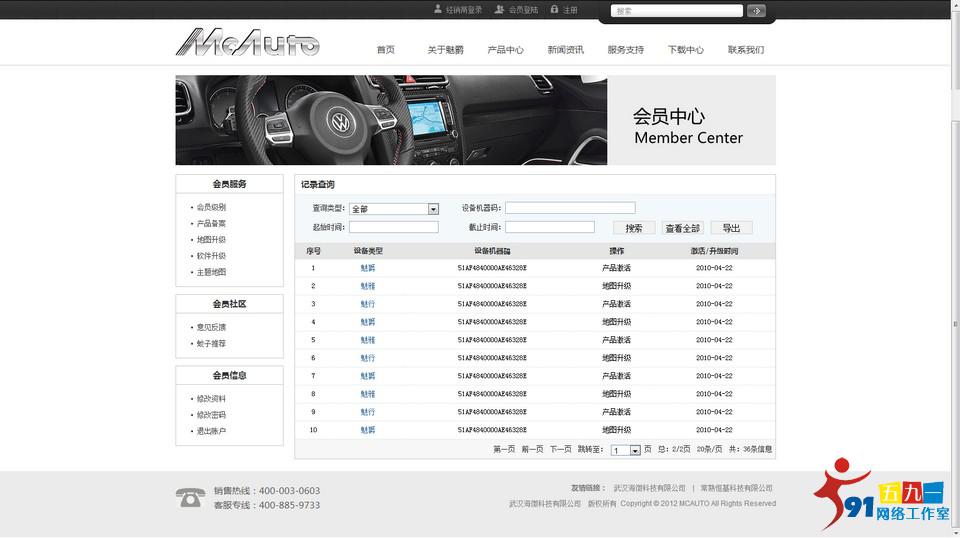Click the McAuto logo
The width and height of the screenshot is (960, 538).
(x=247, y=43)
